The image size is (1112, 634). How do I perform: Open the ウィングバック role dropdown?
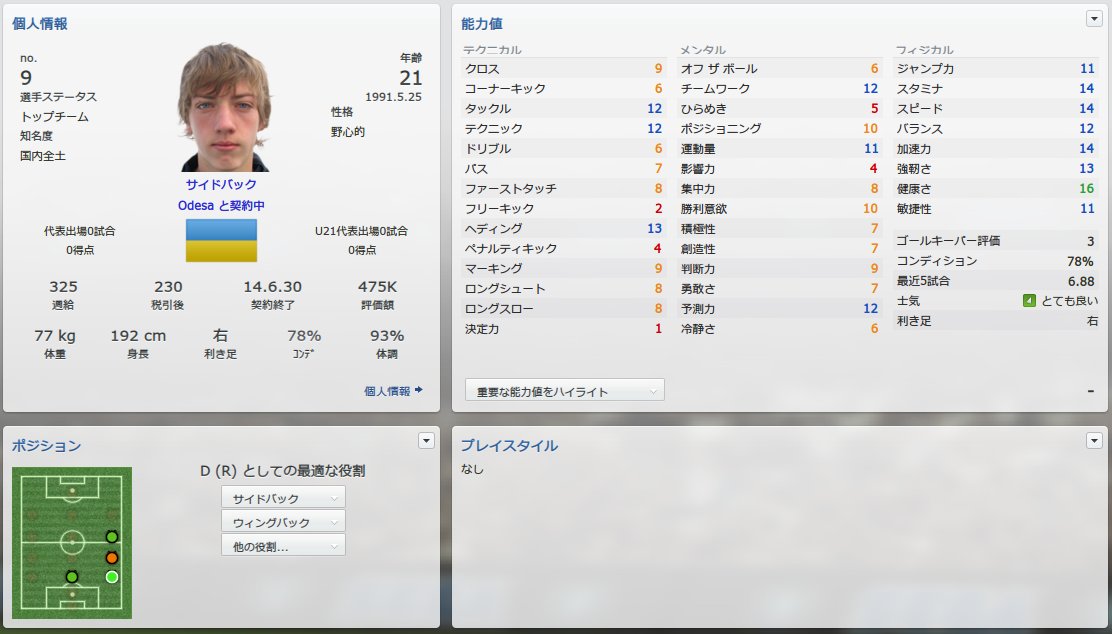click(283, 522)
